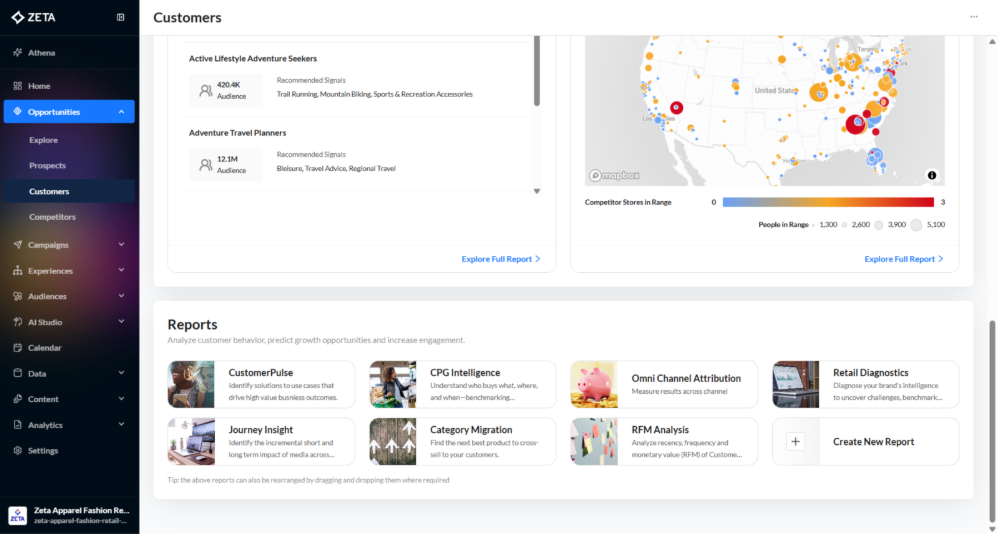Viewport: 1000px width, 534px height.
Task: Open the Athena assistant icon
Action: coord(18,52)
